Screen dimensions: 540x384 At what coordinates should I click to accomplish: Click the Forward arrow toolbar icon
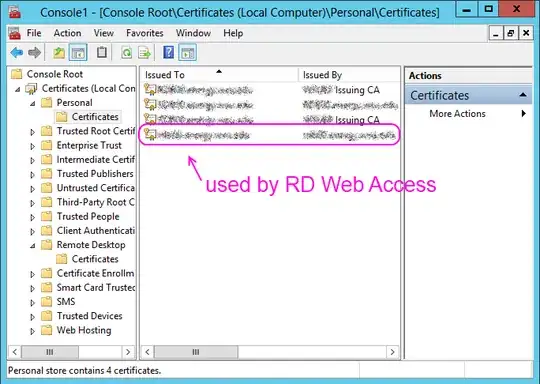coord(34,53)
